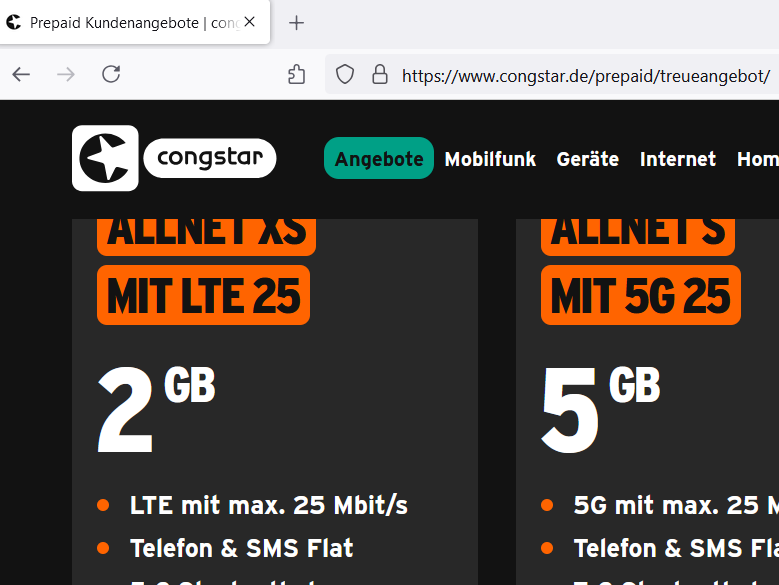Image resolution: width=779 pixels, height=585 pixels.
Task: Click the LTE mit max. 25 Mbit/s item
Action: pos(268,505)
